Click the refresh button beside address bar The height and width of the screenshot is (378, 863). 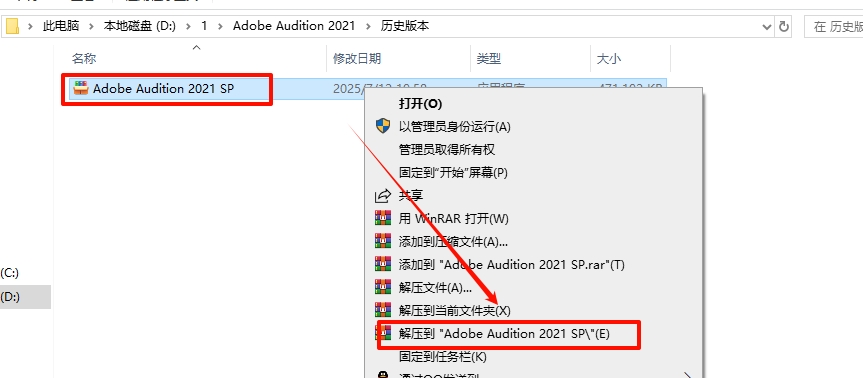783,26
